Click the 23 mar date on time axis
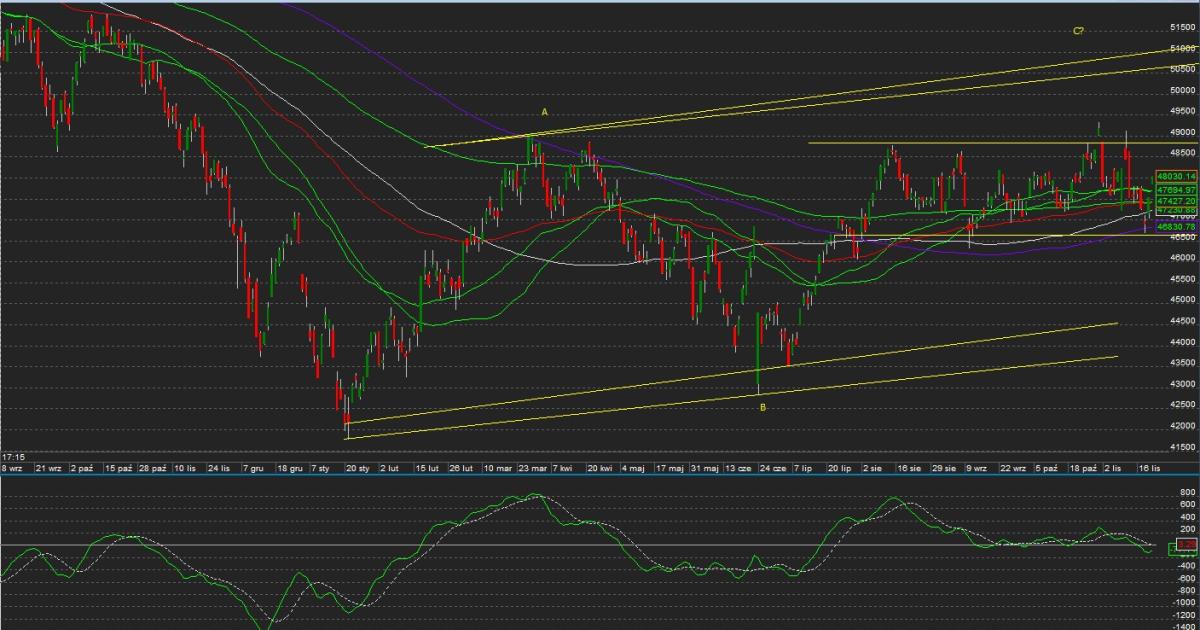The image size is (1200, 630). (x=531, y=467)
